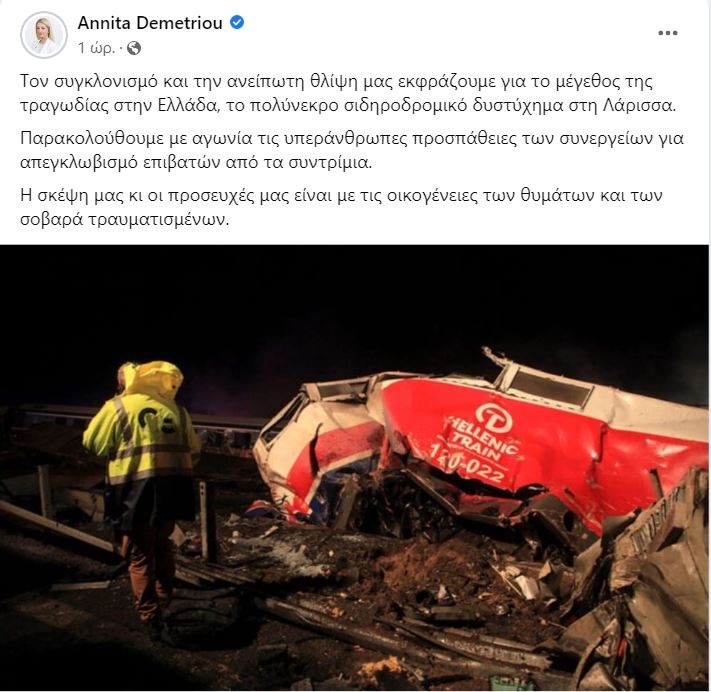Open the train wreck photo attached to post
This screenshot has height=692, width=711.
point(354,468)
